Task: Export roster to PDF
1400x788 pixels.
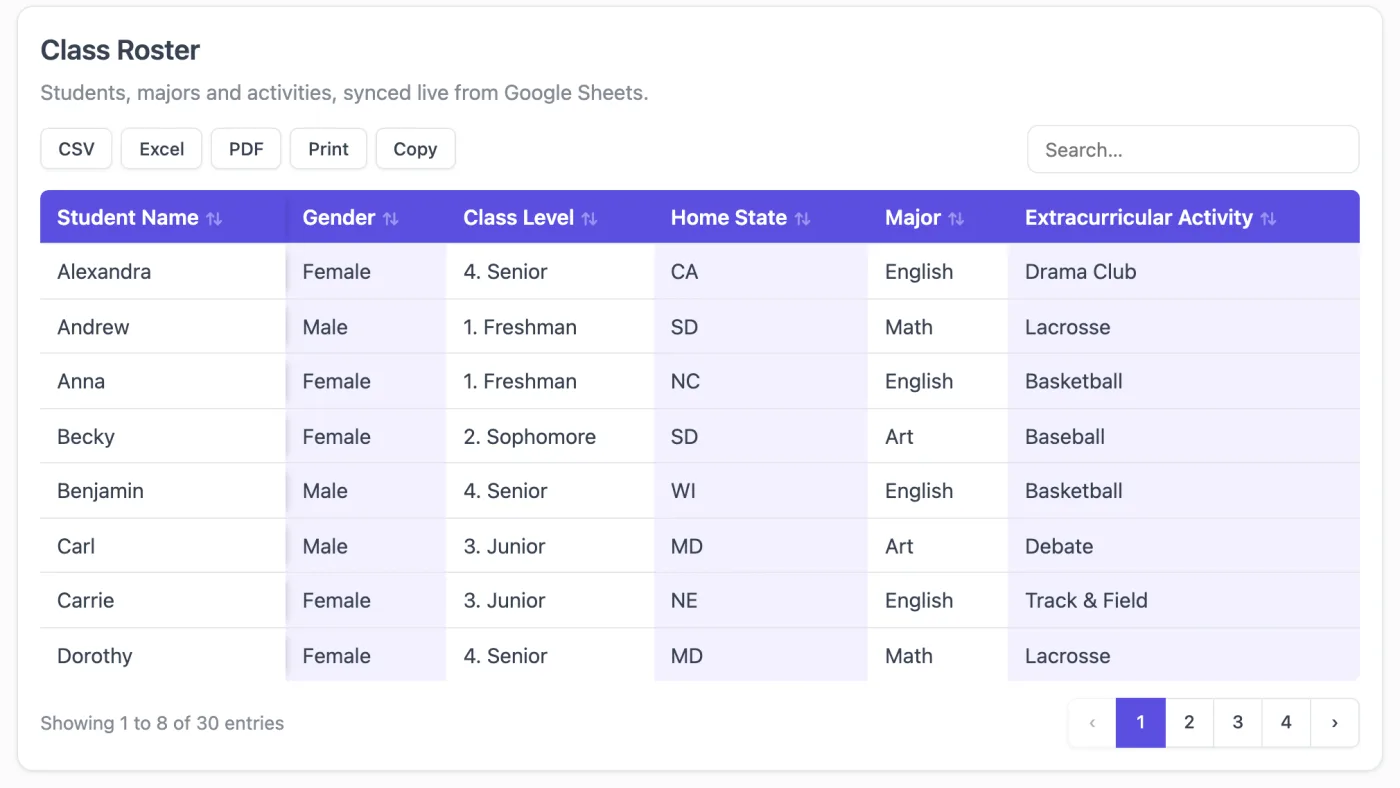Action: point(246,149)
